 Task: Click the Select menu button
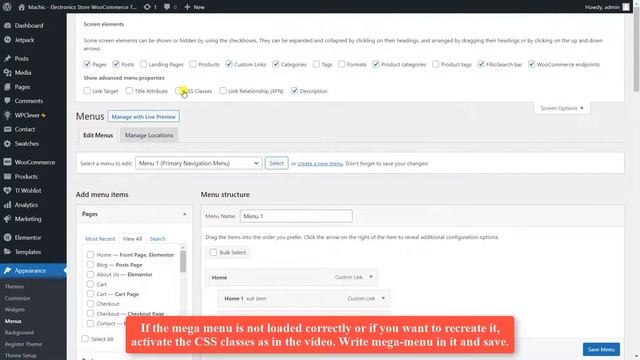(x=276, y=163)
